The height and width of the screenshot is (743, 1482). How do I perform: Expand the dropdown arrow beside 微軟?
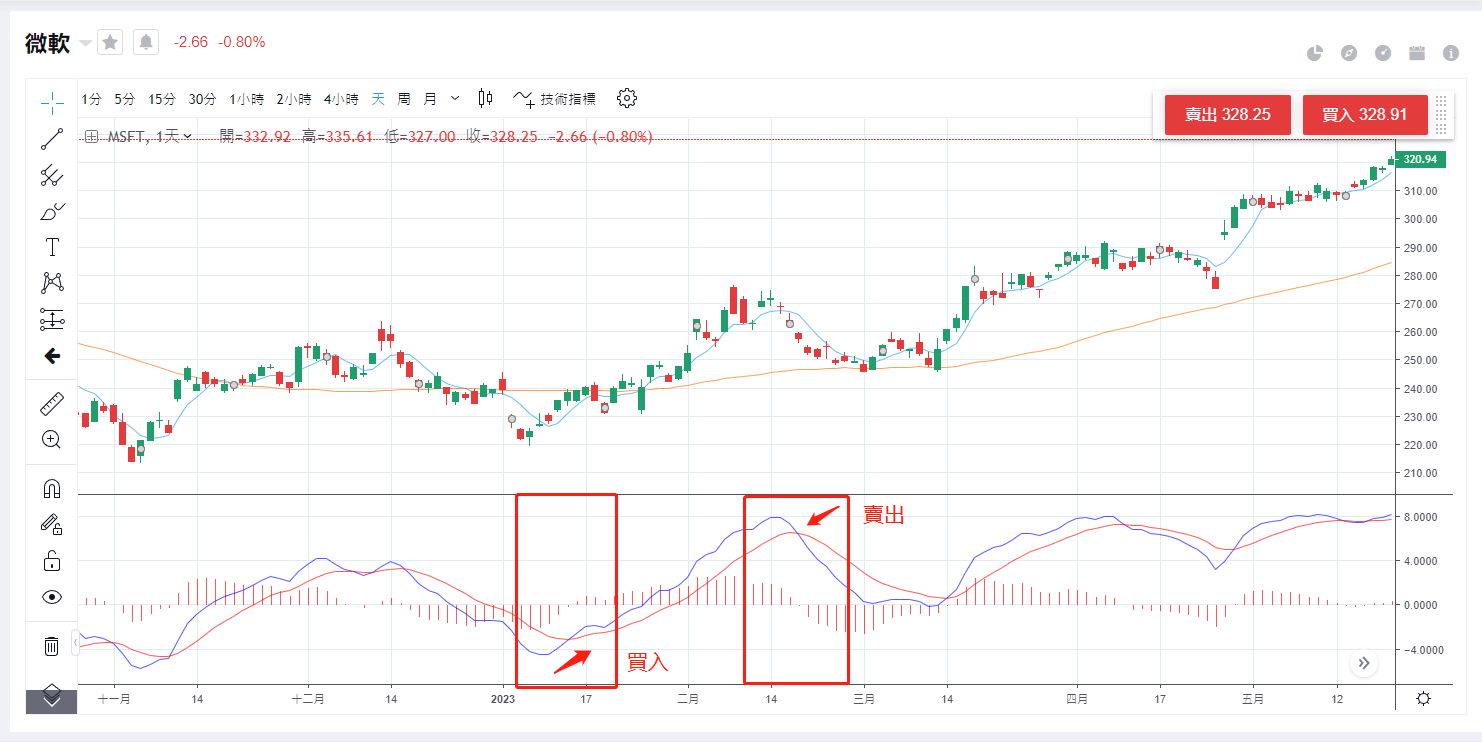(x=85, y=43)
